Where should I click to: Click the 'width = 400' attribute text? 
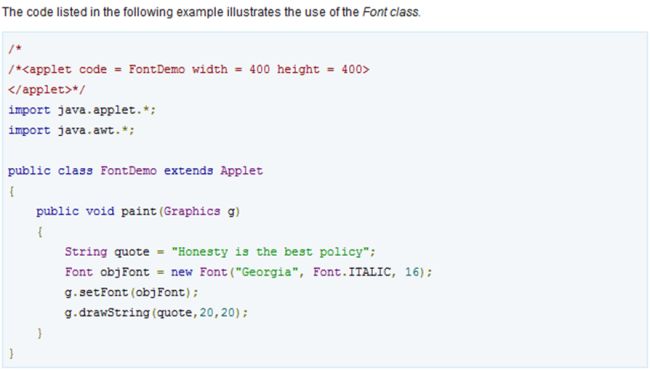pos(231,69)
